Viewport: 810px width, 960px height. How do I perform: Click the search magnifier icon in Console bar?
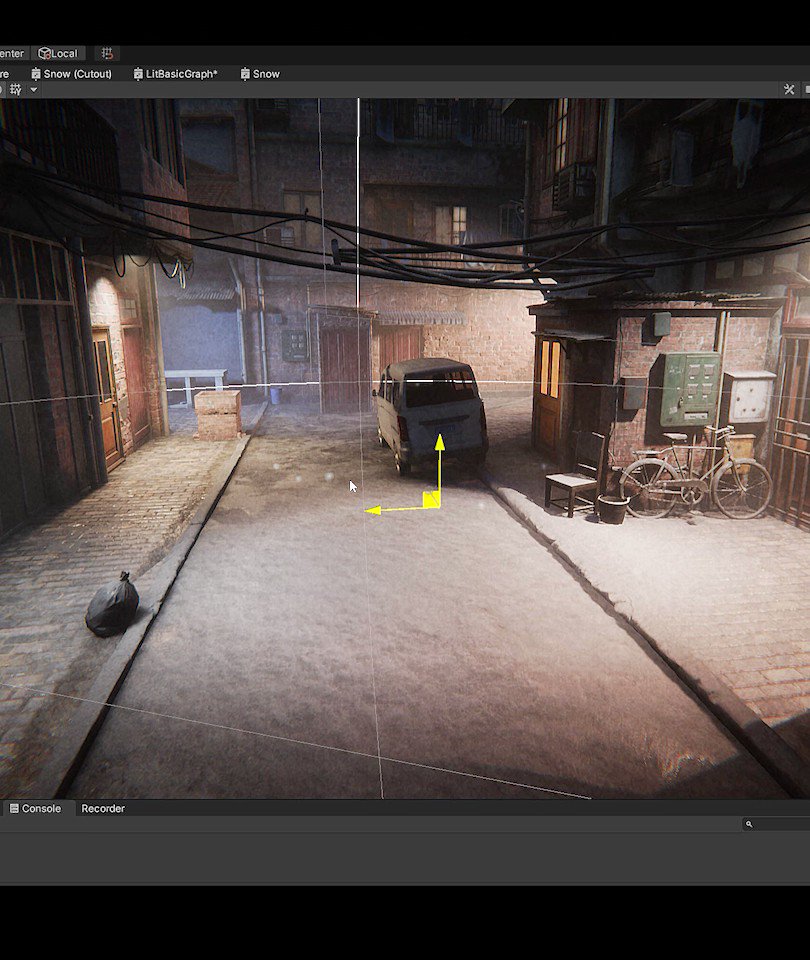[748, 824]
